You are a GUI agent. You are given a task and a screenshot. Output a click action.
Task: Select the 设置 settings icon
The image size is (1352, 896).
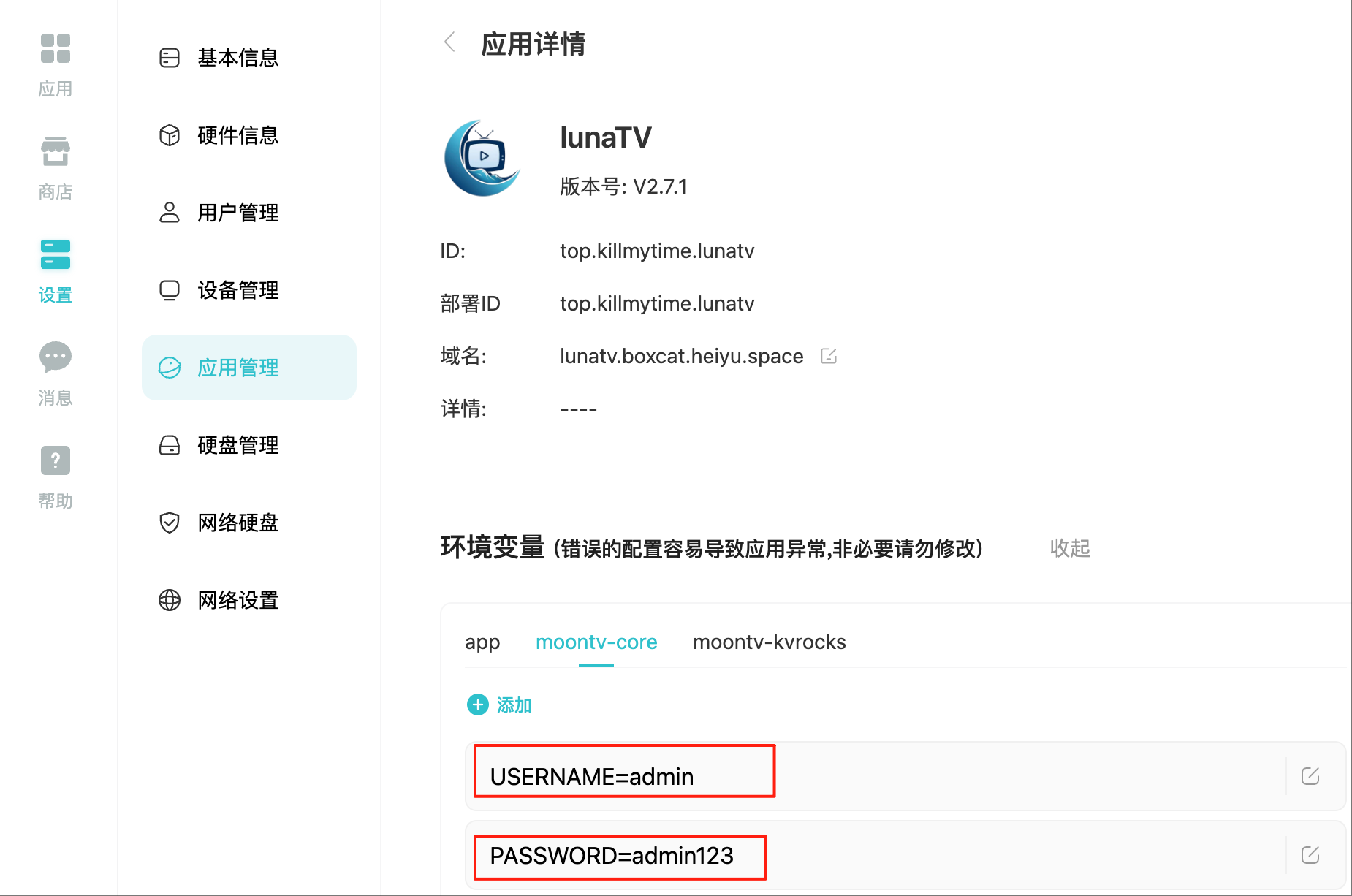pos(56,270)
